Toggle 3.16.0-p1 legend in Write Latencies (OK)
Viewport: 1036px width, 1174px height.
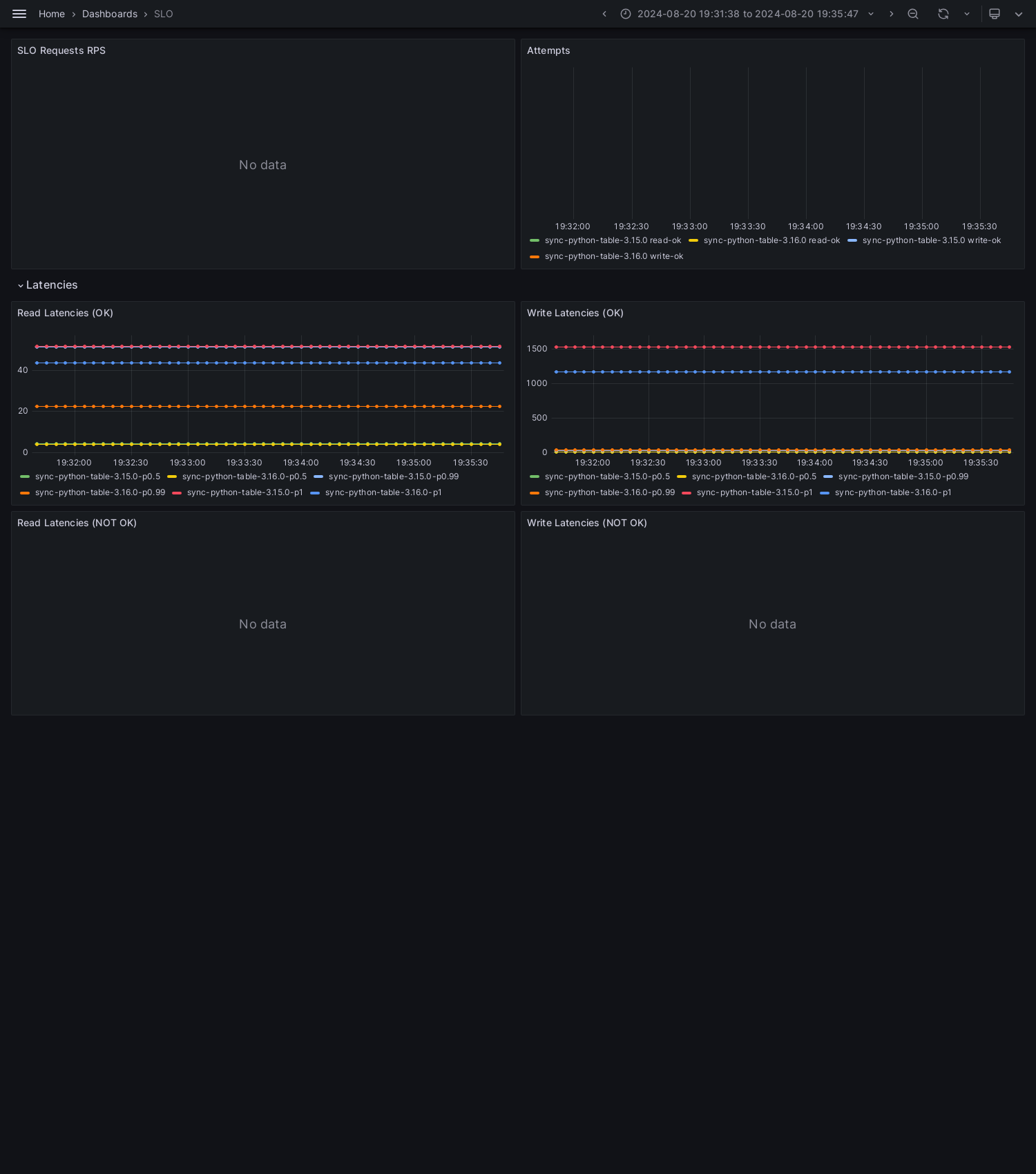tap(893, 492)
